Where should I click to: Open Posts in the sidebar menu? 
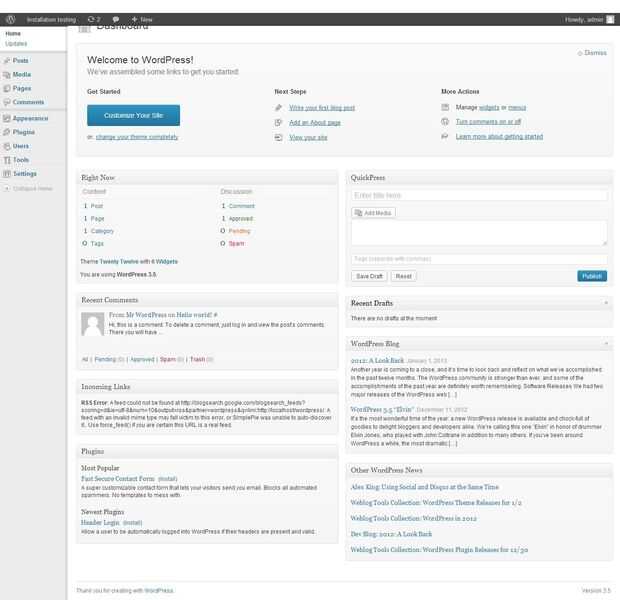pos(20,61)
